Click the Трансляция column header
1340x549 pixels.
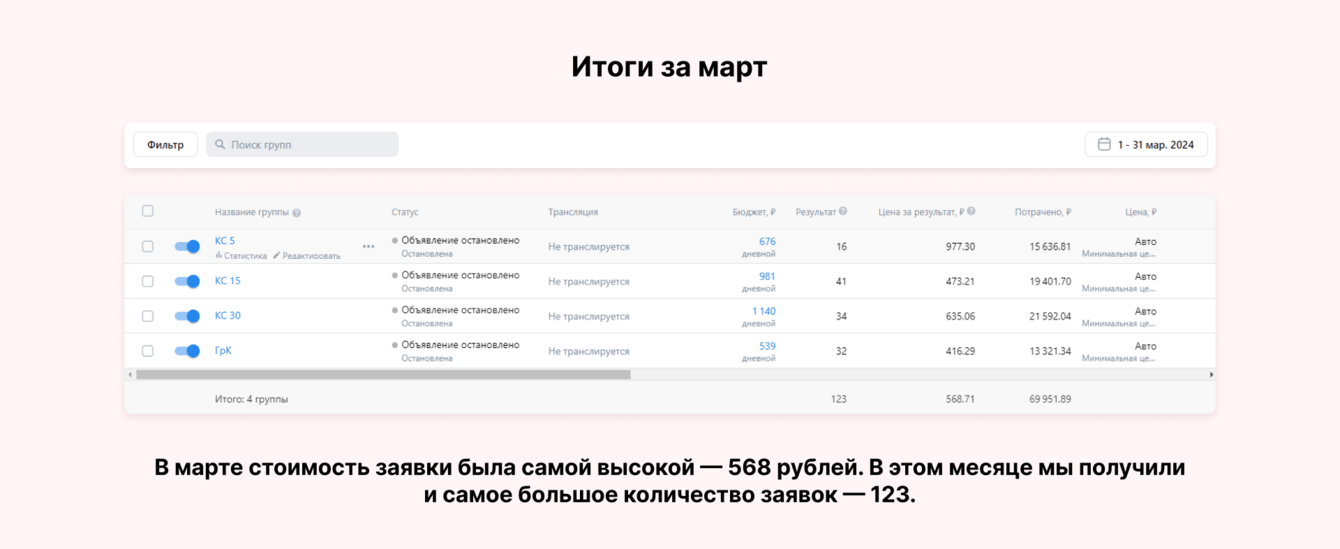[573, 212]
